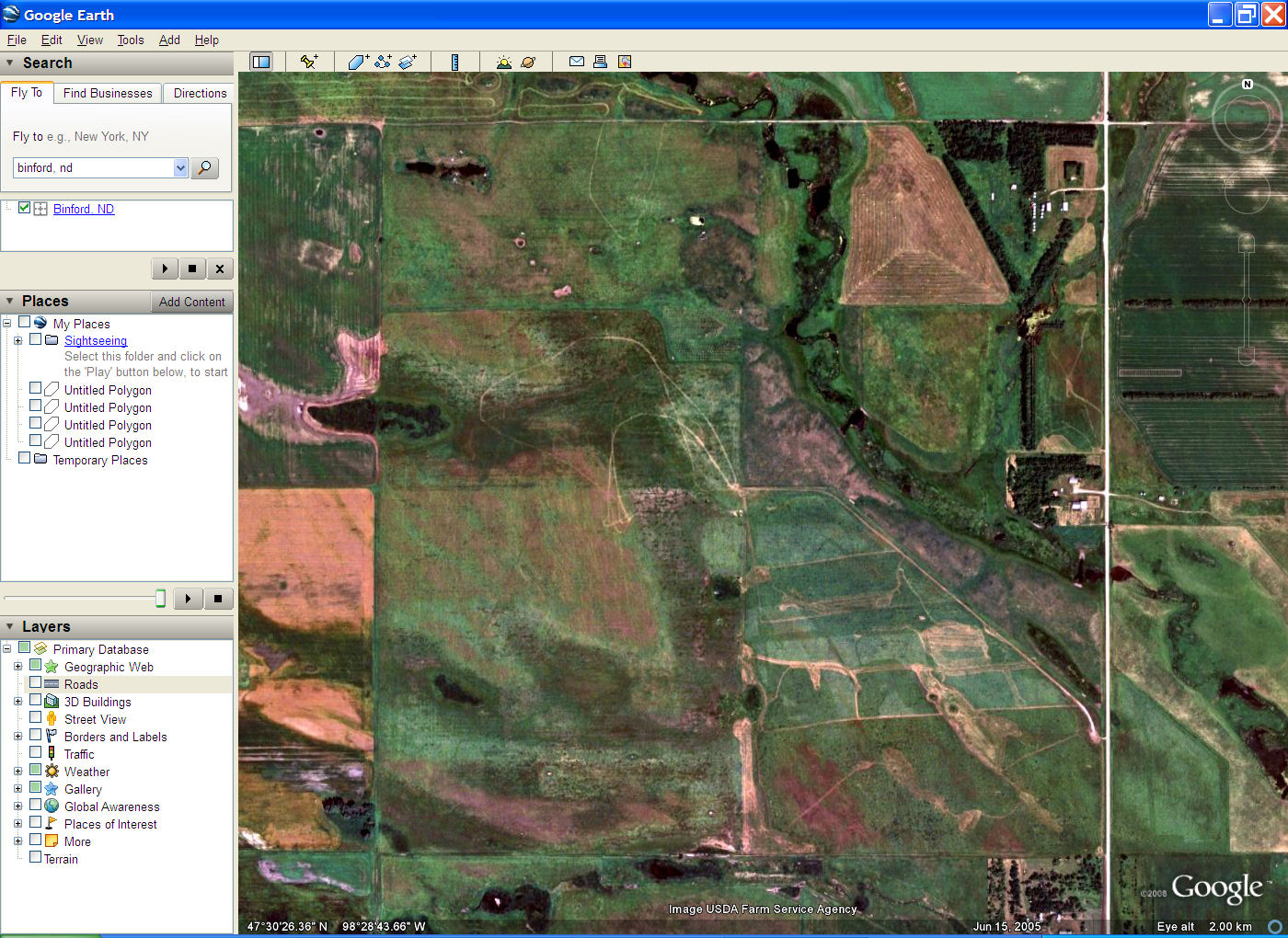Uncheck the Binford, ND result checkbox
This screenshot has height=938, width=1288.
(24, 208)
